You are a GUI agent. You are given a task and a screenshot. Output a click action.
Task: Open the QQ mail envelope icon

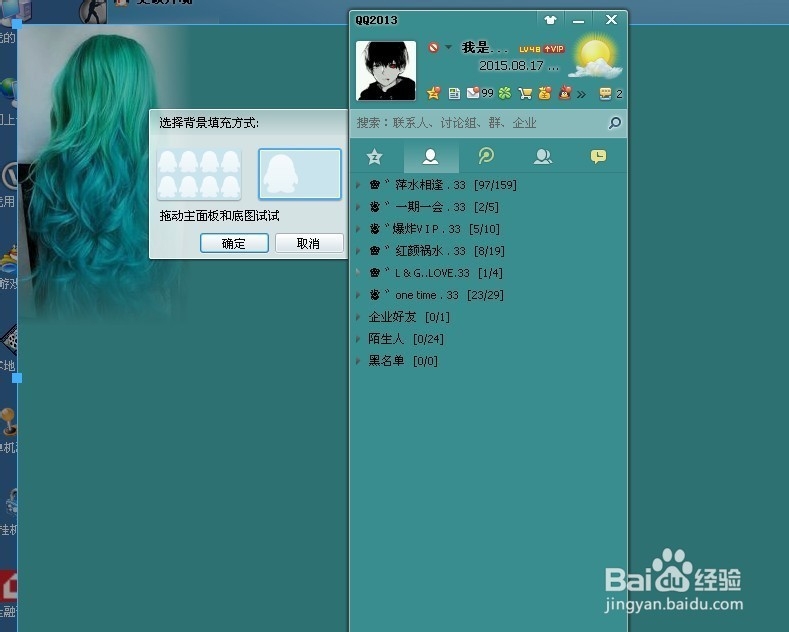click(473, 93)
